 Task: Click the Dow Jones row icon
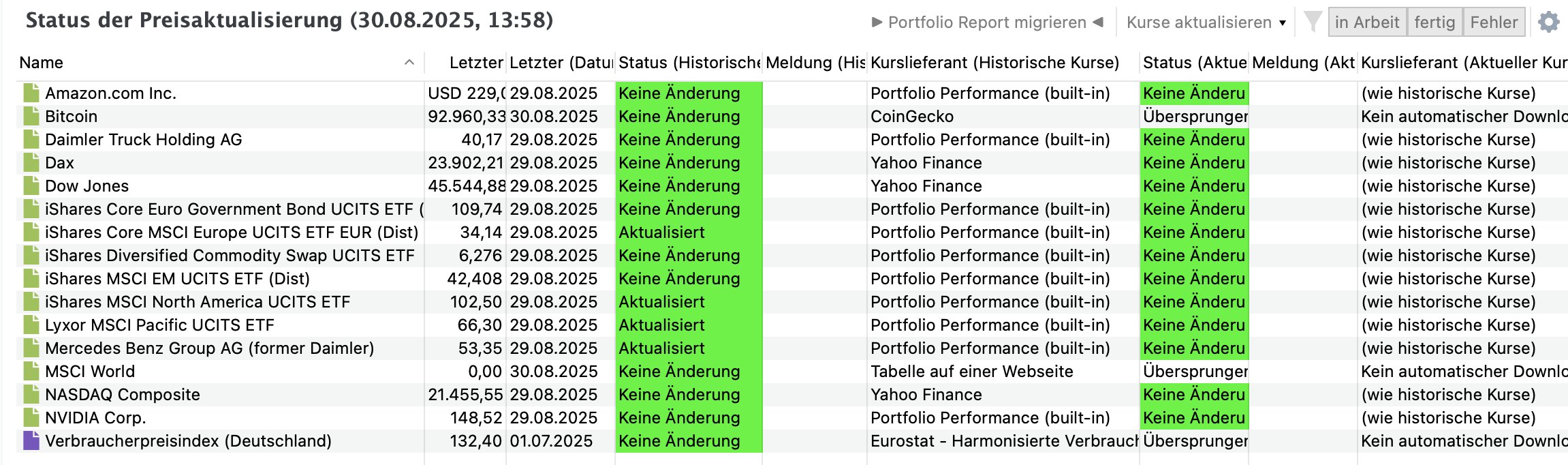31,186
